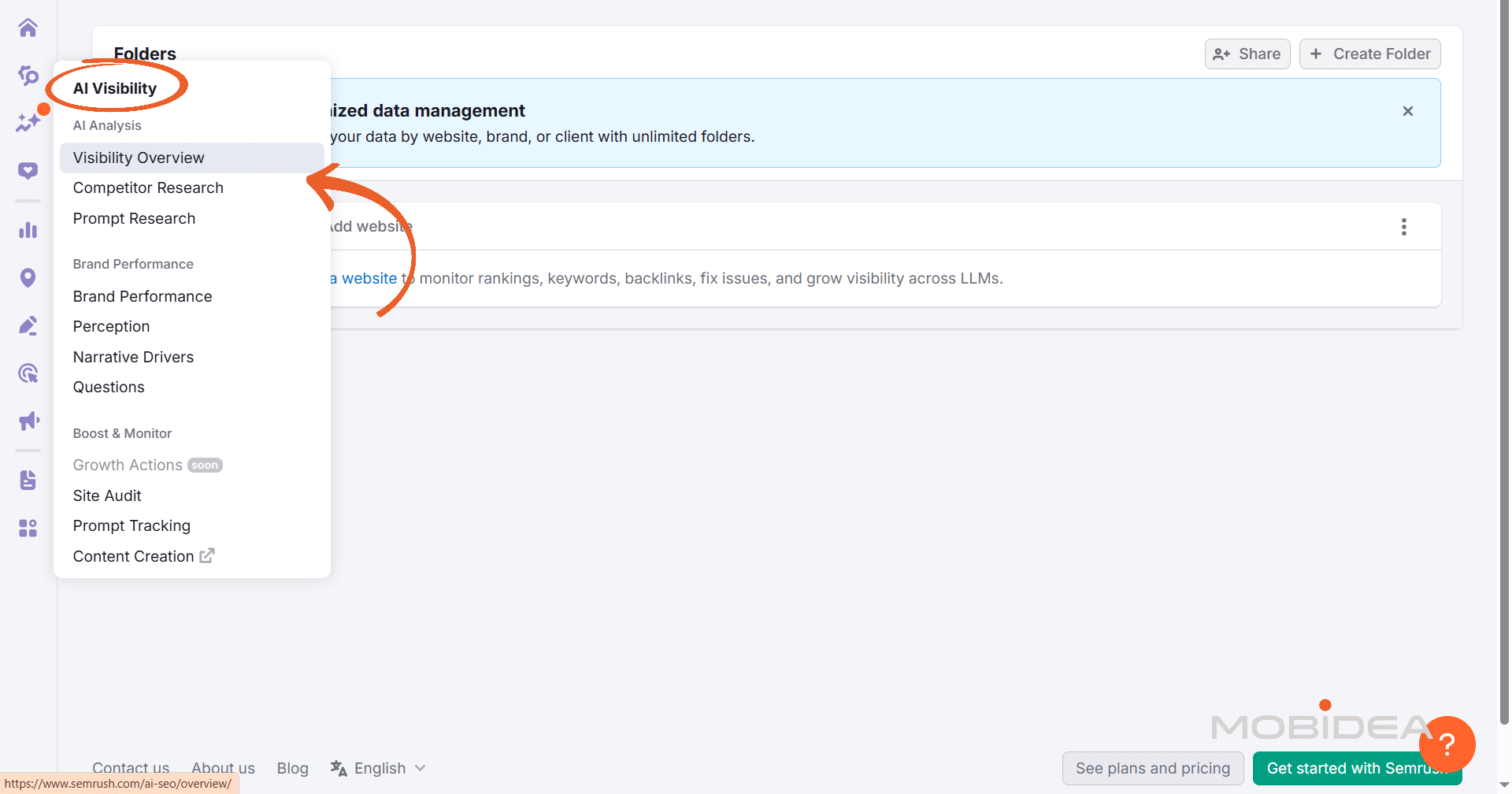Click the Share button

click(x=1247, y=54)
